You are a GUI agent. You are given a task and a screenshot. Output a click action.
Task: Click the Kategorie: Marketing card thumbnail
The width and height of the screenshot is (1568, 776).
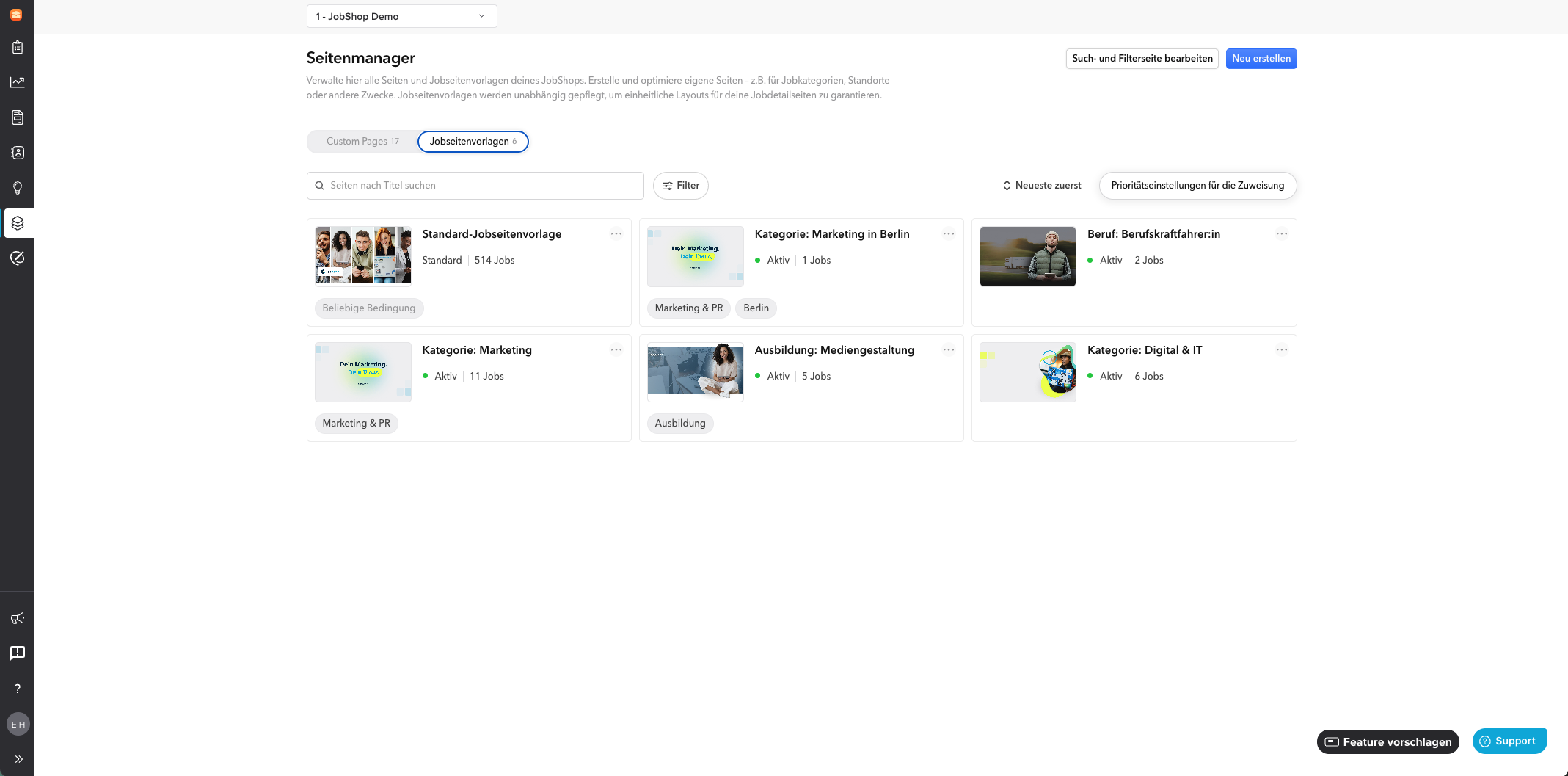click(363, 372)
